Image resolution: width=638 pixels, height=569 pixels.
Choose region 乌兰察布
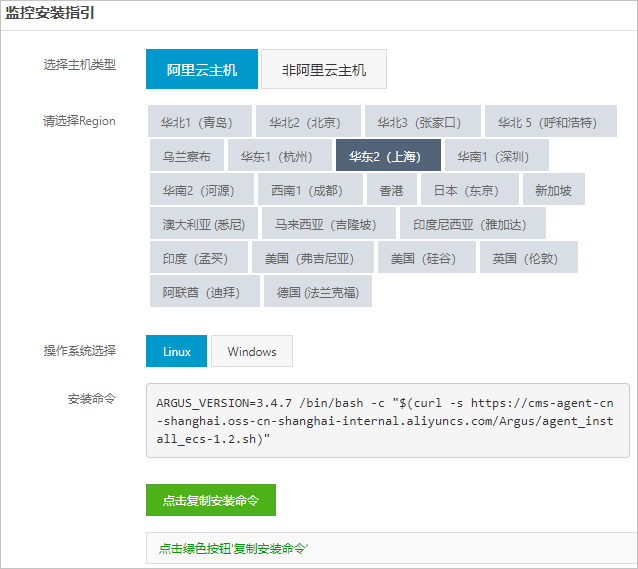pyautogui.click(x=187, y=155)
